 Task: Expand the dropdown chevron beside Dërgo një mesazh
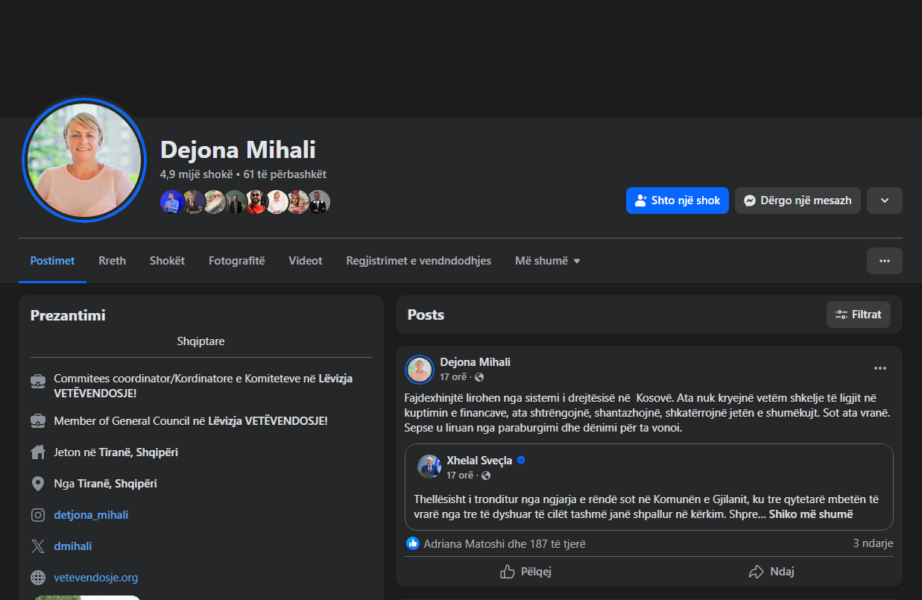pyautogui.click(x=884, y=200)
